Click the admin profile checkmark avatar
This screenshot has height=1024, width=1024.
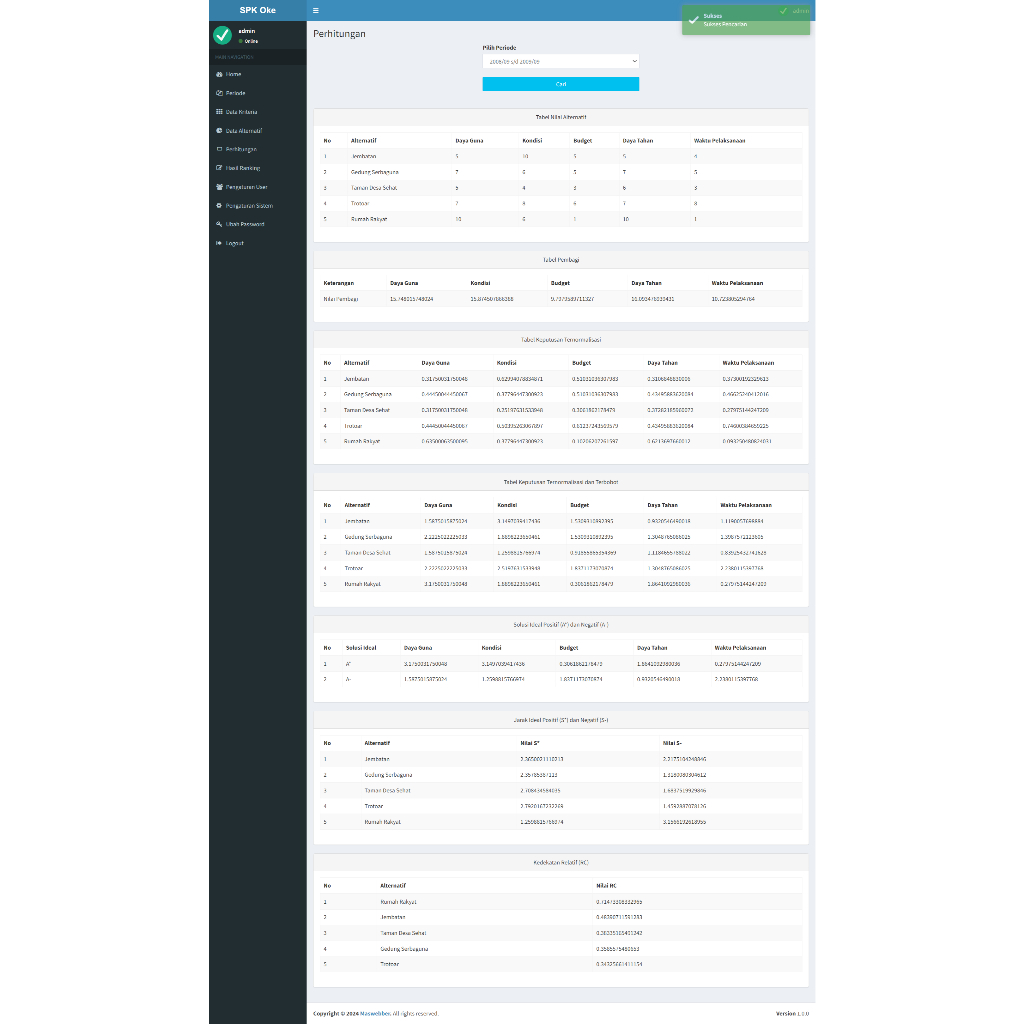(x=222, y=35)
